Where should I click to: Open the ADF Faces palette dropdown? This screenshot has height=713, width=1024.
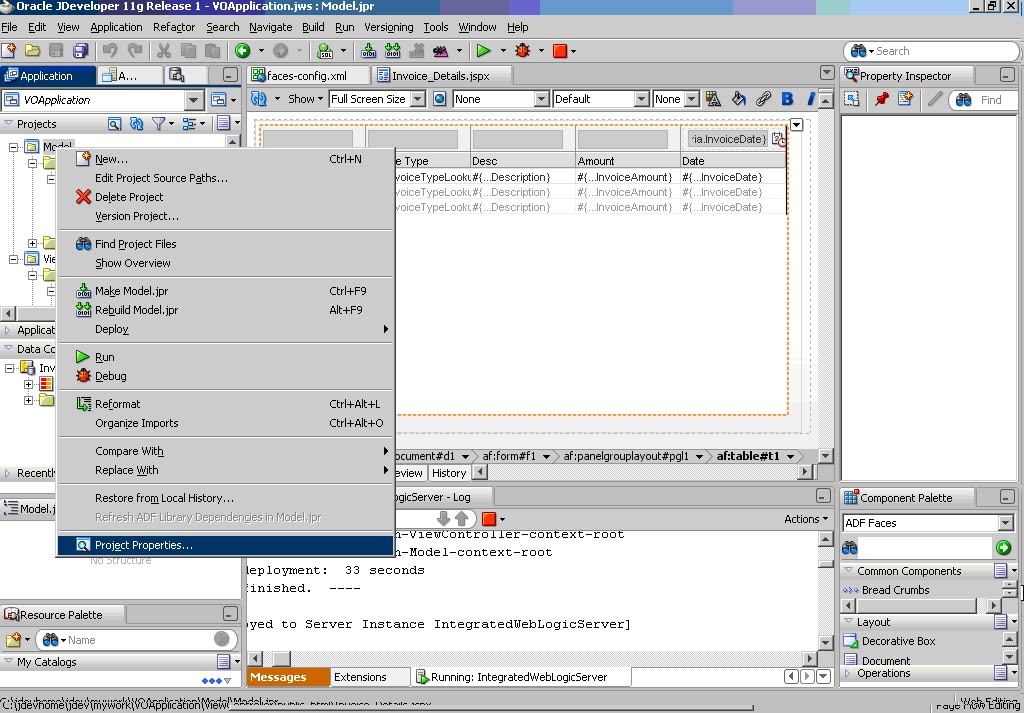pos(1006,523)
